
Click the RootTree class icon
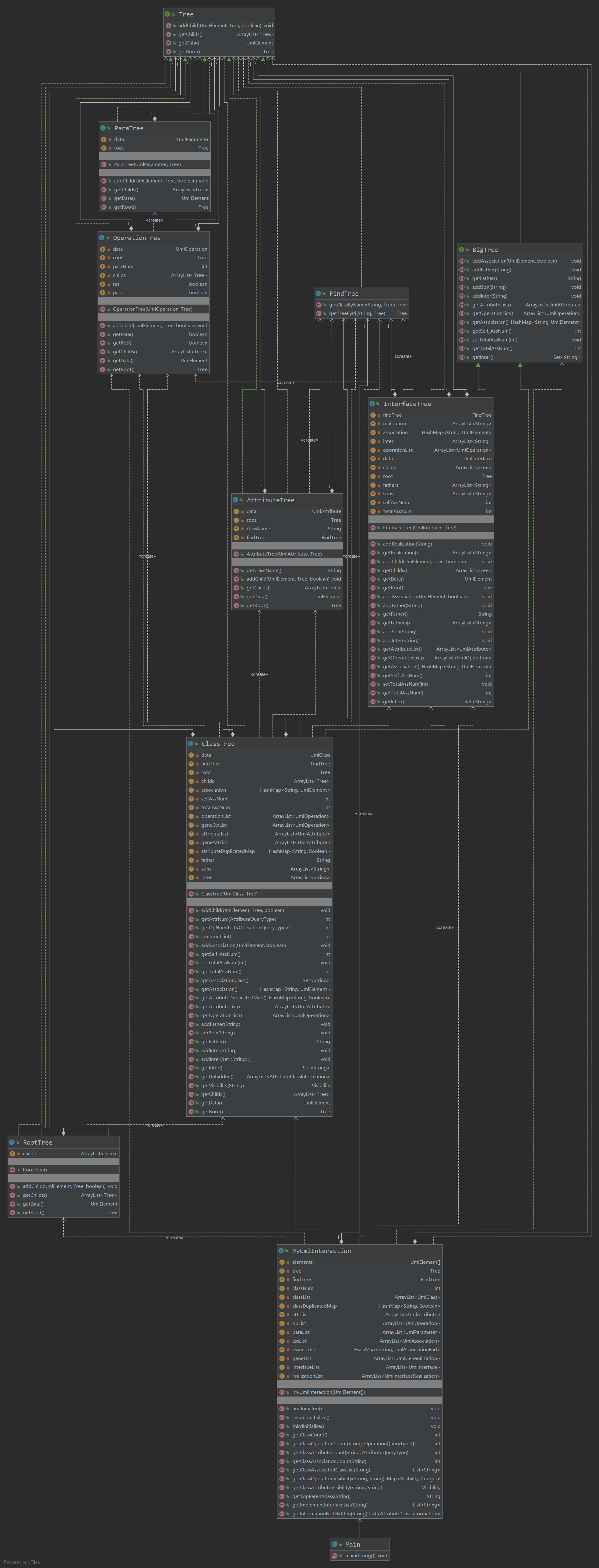[12, 1142]
